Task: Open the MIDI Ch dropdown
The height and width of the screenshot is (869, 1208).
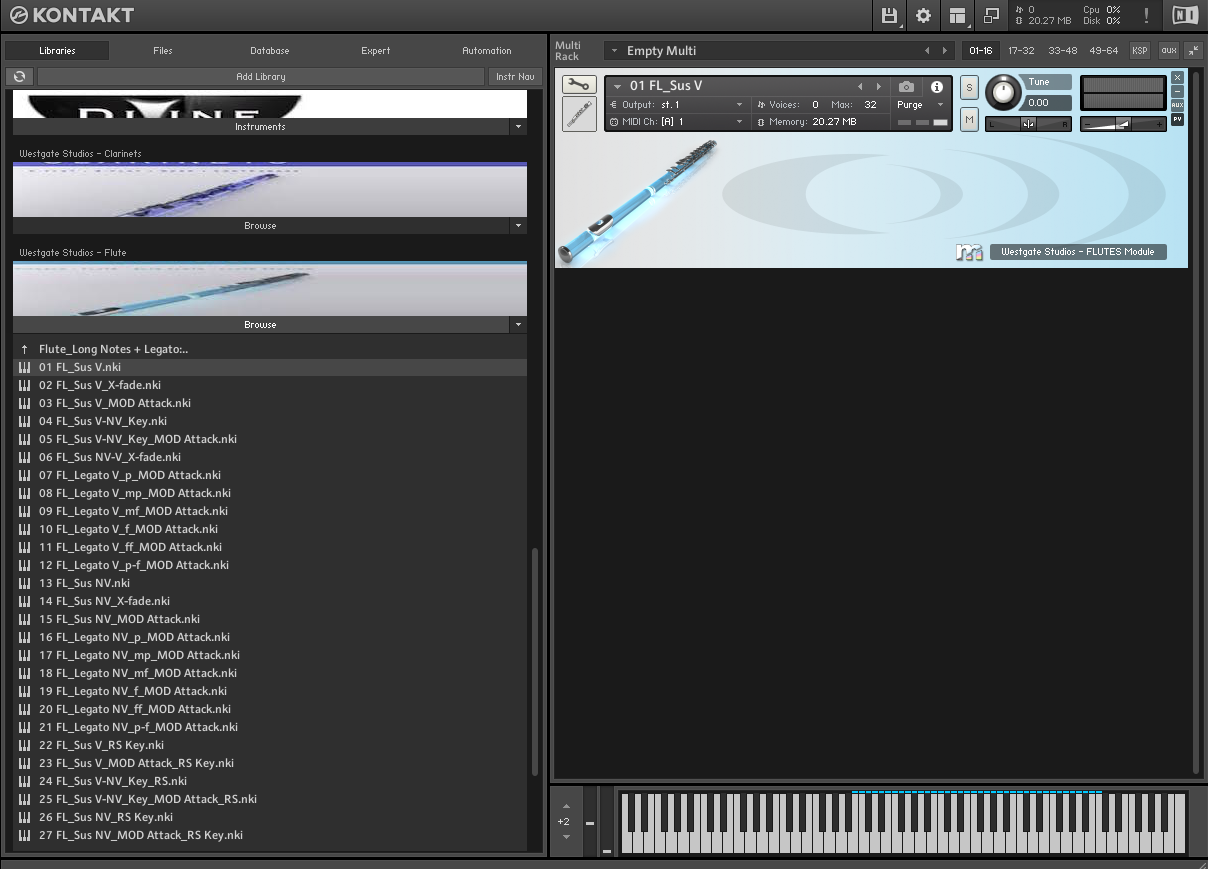Action: (739, 122)
